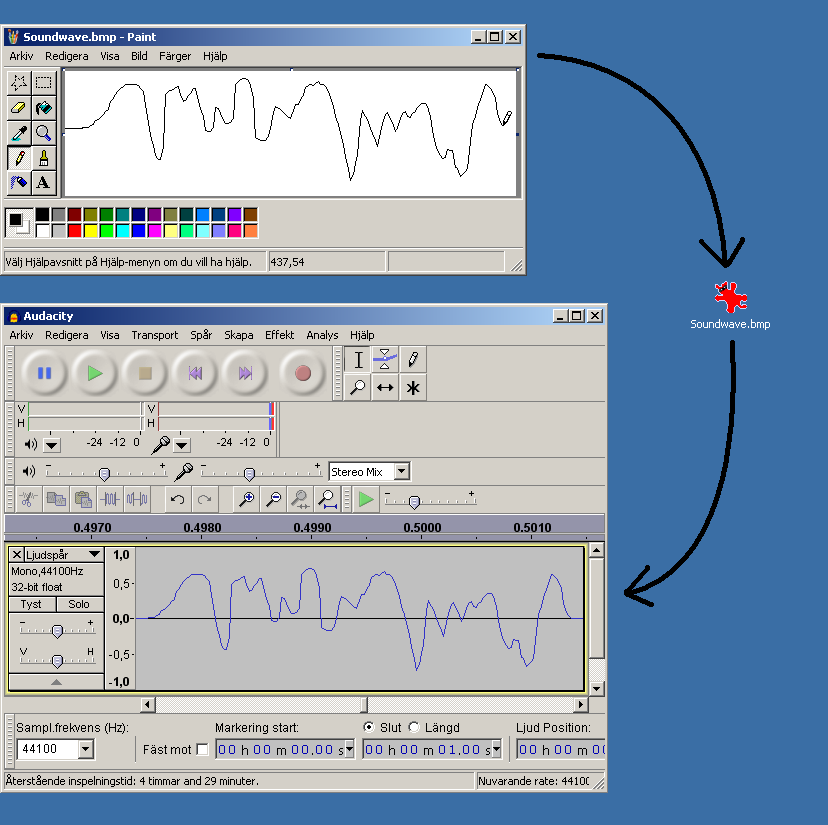The width and height of the screenshot is (828, 825).
Task: Select the Brush tool in Paint
Action: (x=44, y=158)
